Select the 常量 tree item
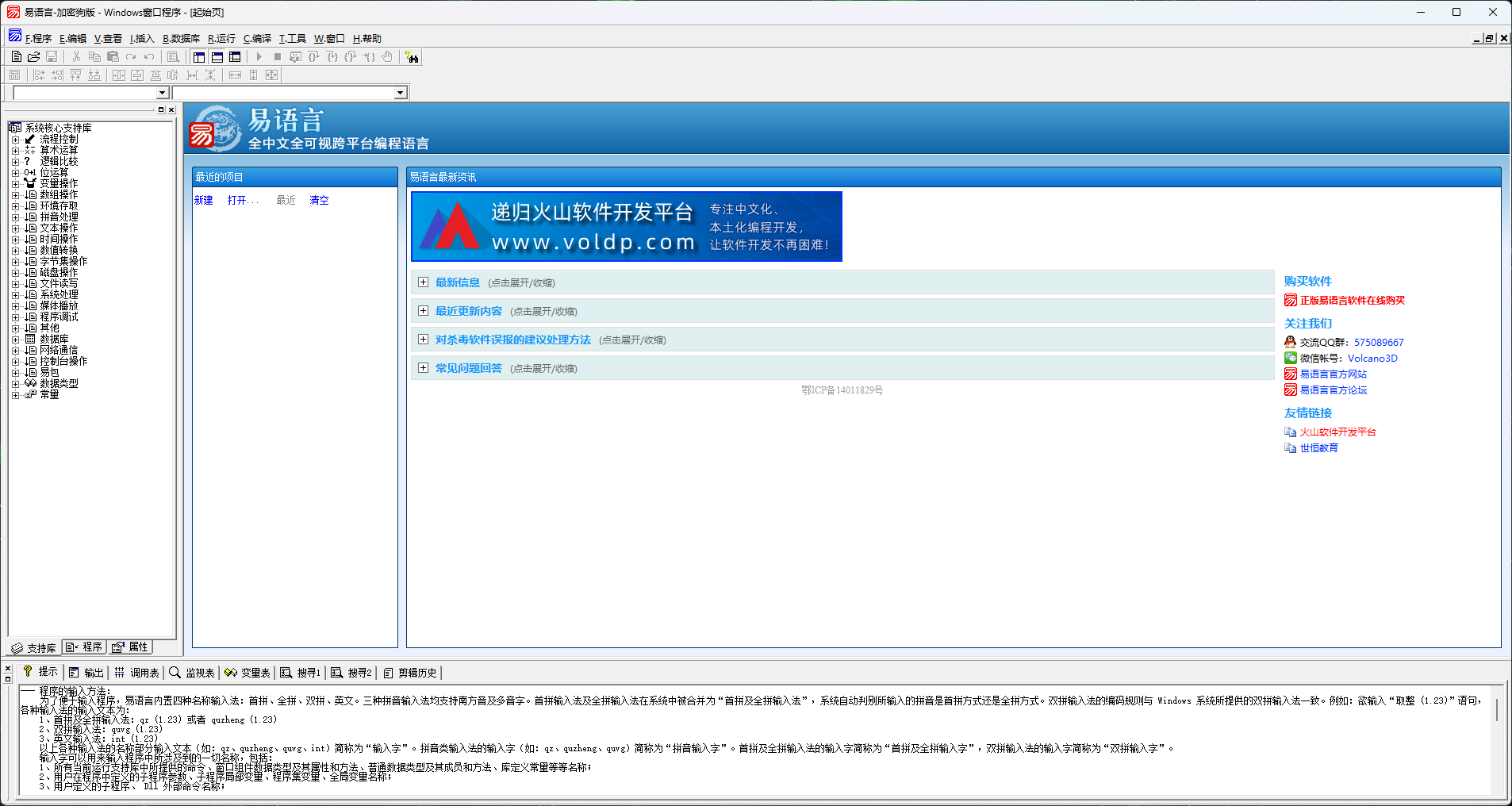The height and width of the screenshot is (806, 1512). pyautogui.click(x=50, y=395)
